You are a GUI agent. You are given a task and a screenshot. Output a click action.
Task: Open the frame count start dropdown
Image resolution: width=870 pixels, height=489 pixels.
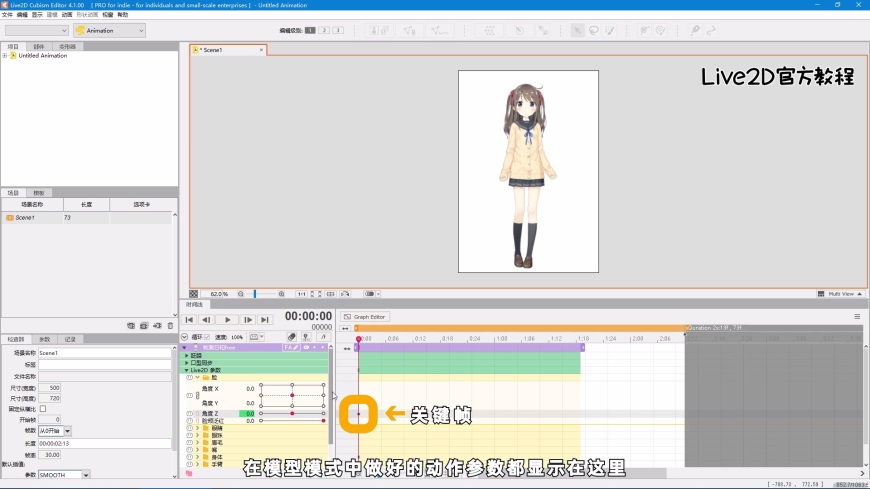(x=68, y=431)
